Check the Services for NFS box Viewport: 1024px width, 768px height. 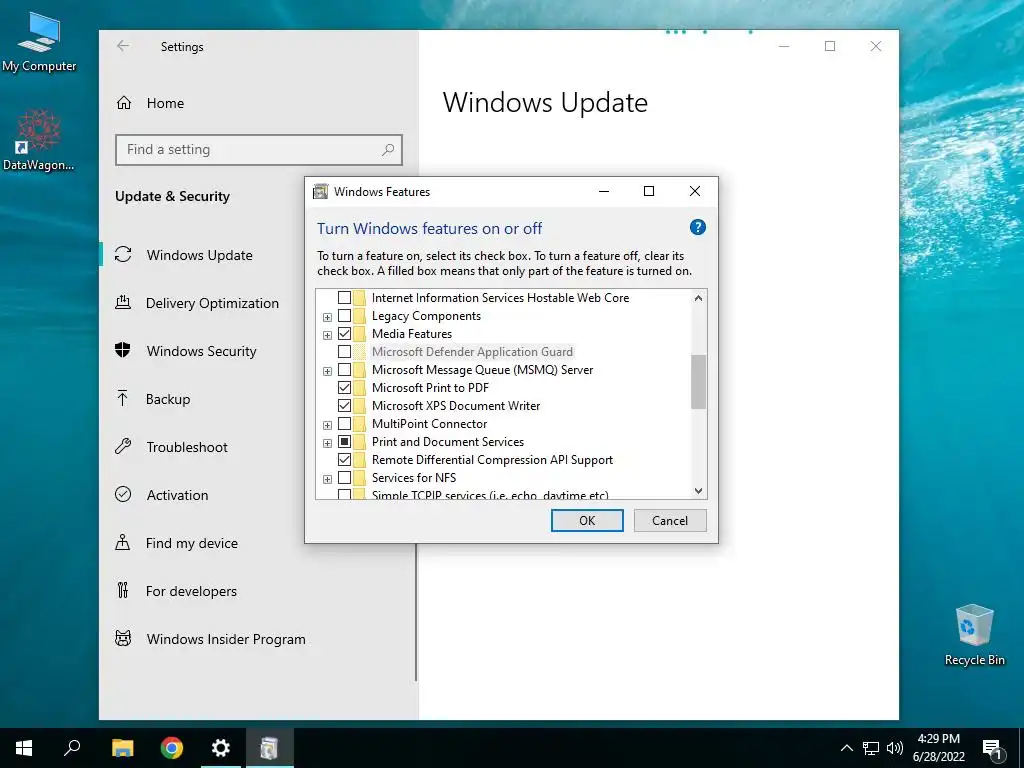tap(344, 478)
